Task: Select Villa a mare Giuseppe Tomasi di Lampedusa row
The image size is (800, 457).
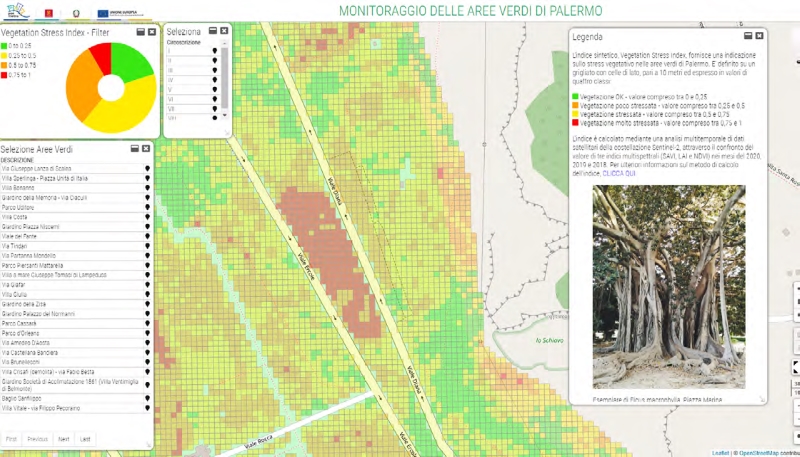Action: pyautogui.click(x=77, y=275)
